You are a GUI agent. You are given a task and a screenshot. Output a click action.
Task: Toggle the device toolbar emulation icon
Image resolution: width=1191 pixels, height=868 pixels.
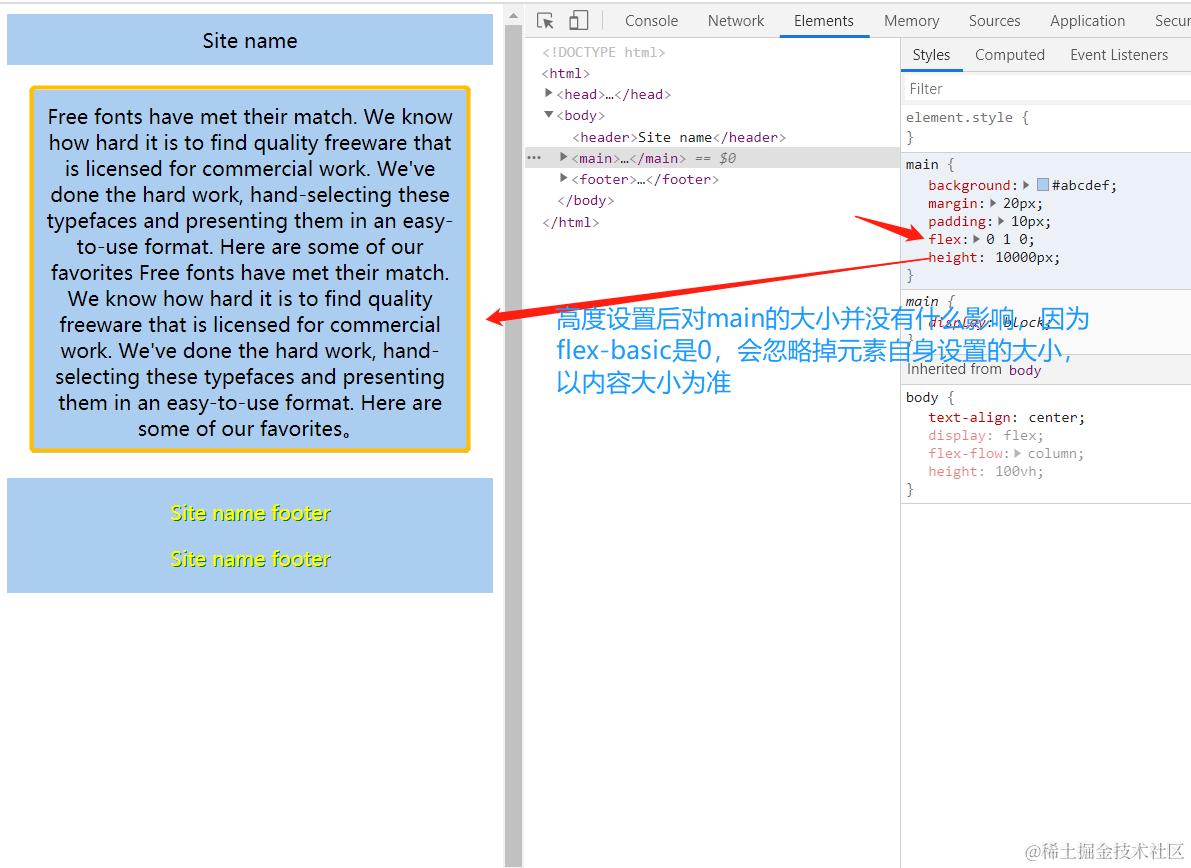576,19
